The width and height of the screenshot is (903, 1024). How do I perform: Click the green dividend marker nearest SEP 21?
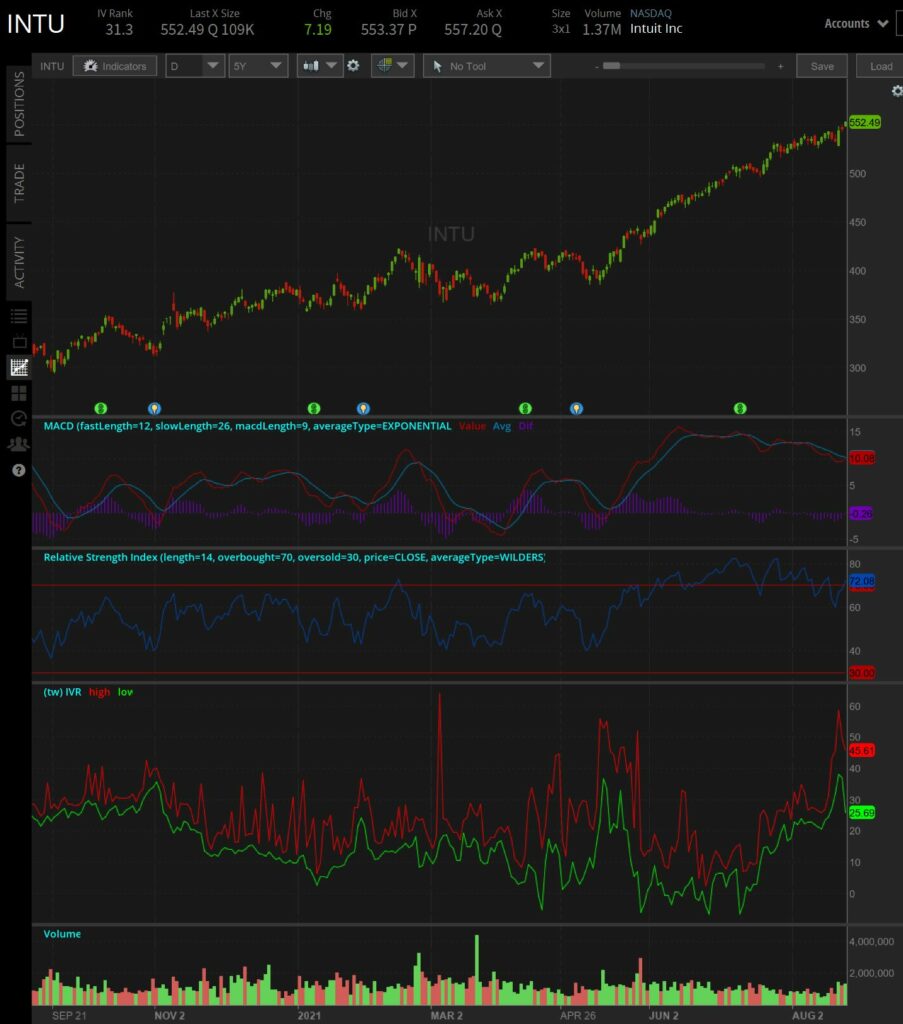coord(101,408)
